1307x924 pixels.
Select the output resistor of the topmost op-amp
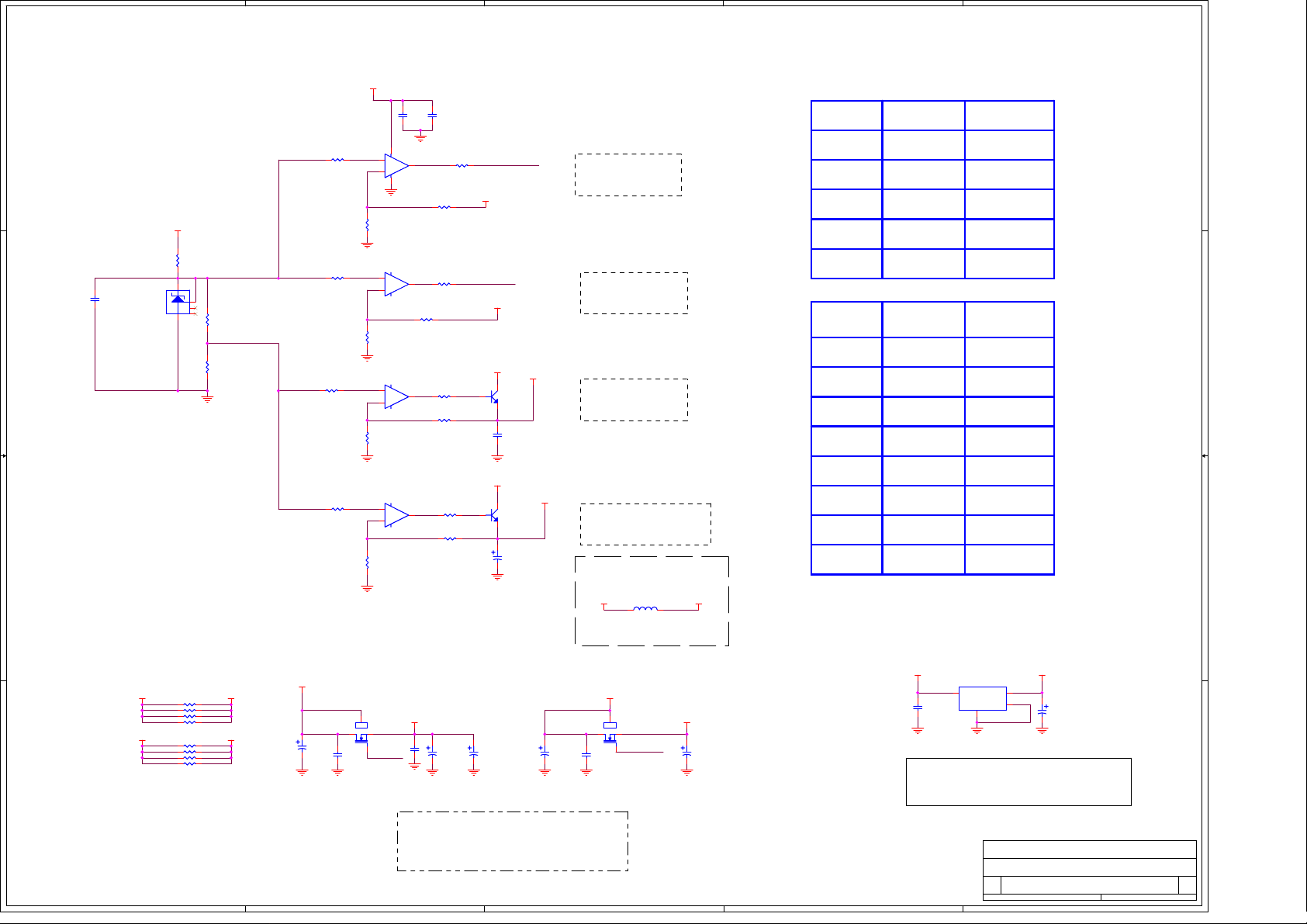click(x=462, y=165)
